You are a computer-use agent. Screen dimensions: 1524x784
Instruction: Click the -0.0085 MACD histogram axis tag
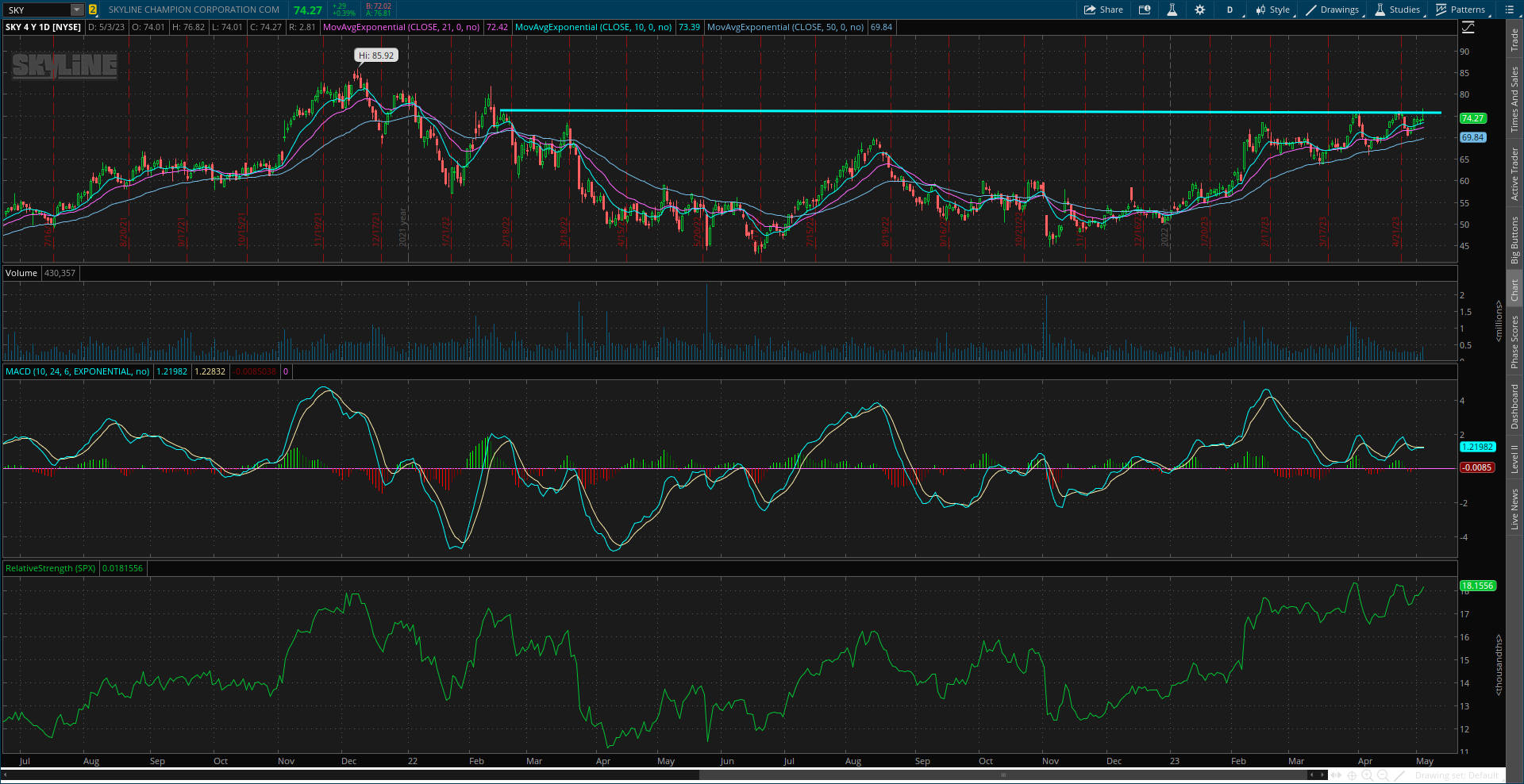[x=1477, y=467]
